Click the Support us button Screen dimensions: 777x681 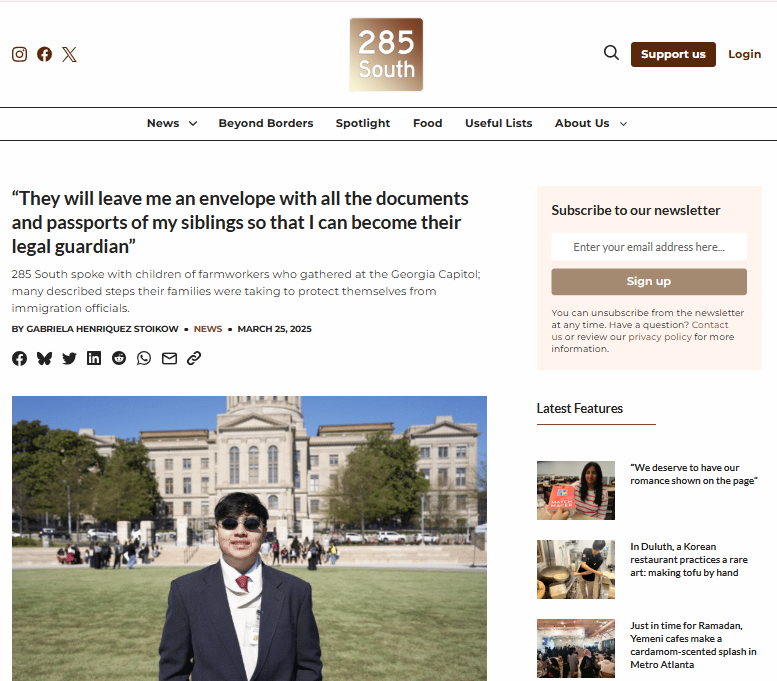click(x=673, y=55)
